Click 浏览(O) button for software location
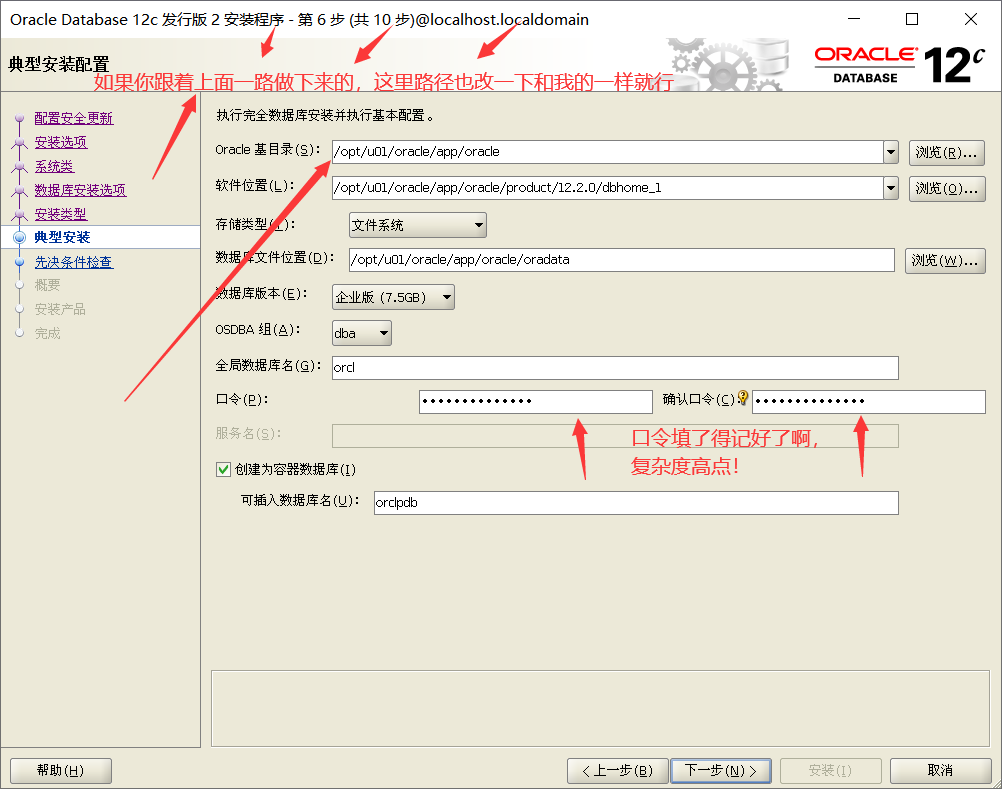This screenshot has height=789, width=1002. (946, 188)
